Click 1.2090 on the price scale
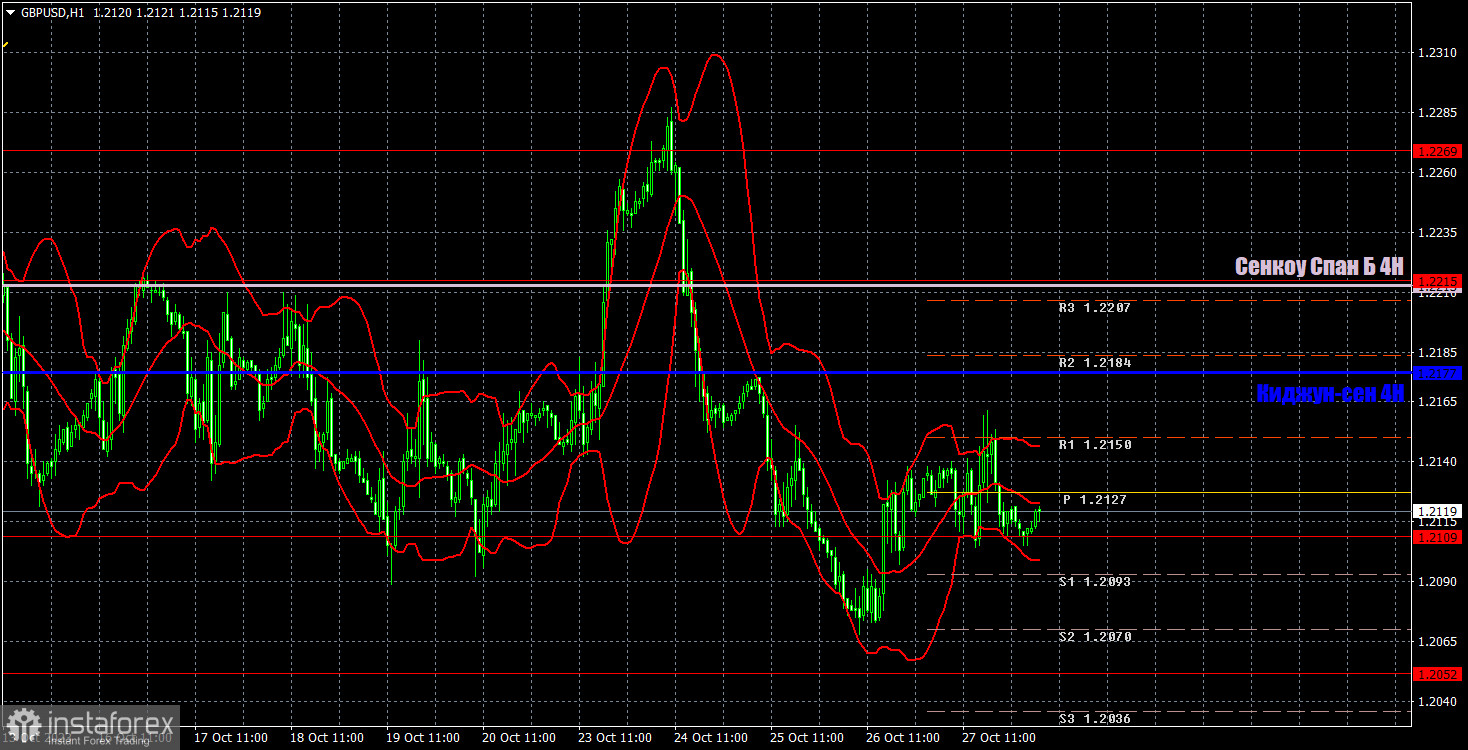Viewport: 1468px width, 750px height. pos(1436,581)
